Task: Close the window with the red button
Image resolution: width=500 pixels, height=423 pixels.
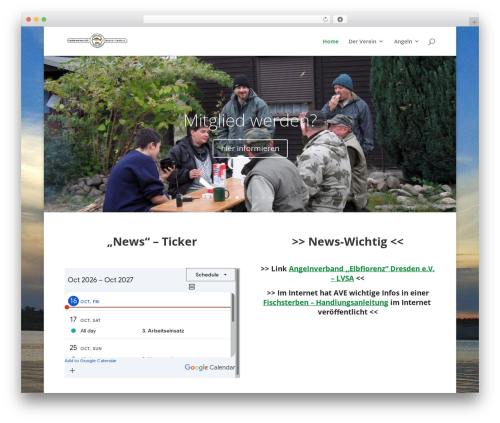Action: [29, 20]
